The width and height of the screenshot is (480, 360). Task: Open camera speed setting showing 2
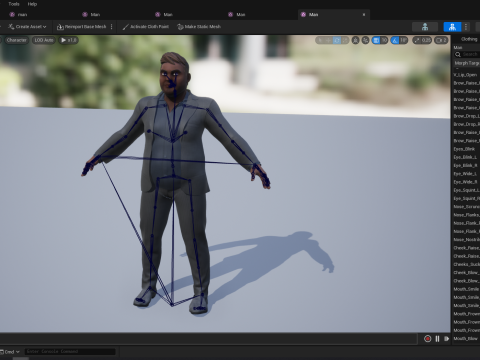coord(441,40)
